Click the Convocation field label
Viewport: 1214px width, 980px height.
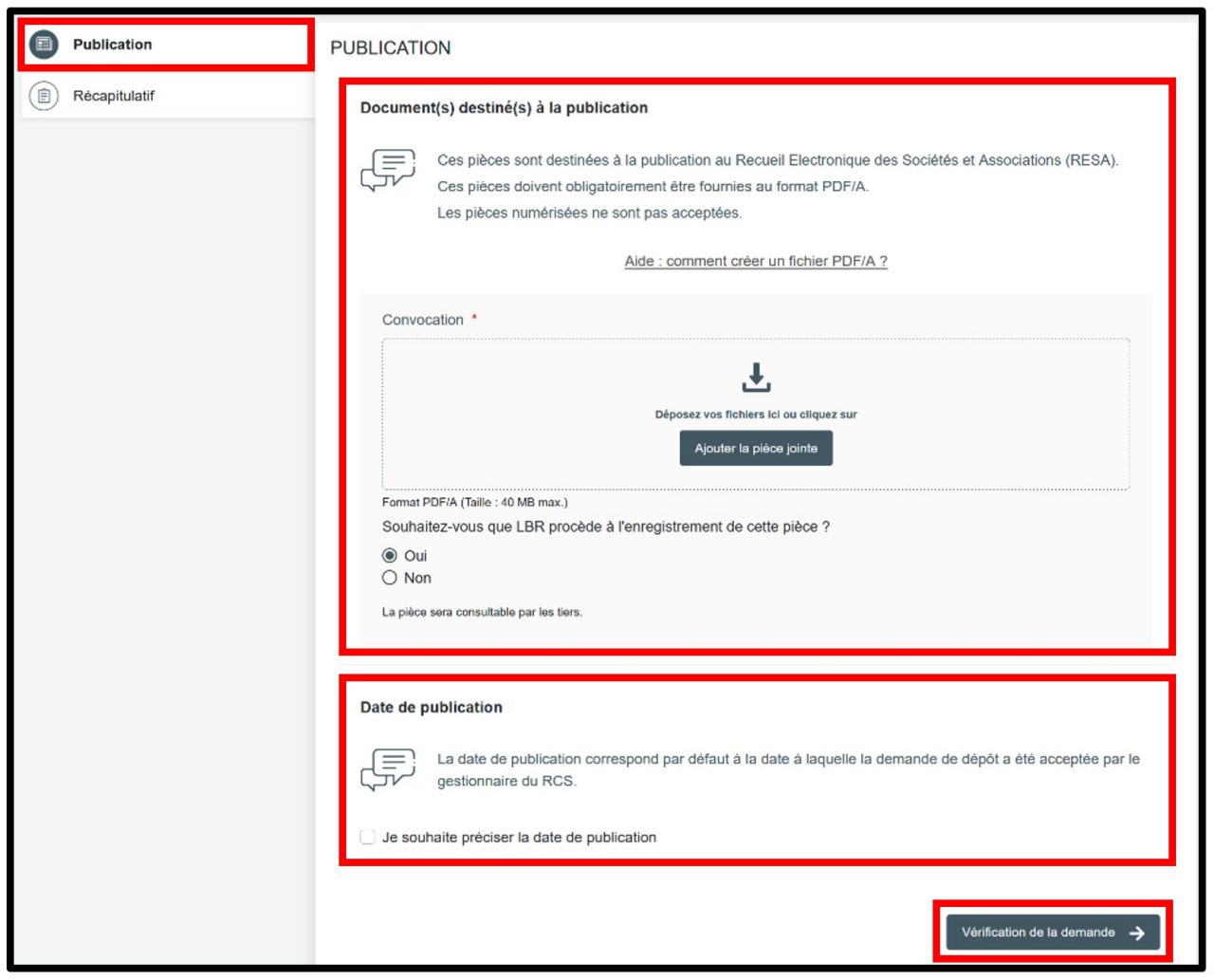pyautogui.click(x=423, y=320)
